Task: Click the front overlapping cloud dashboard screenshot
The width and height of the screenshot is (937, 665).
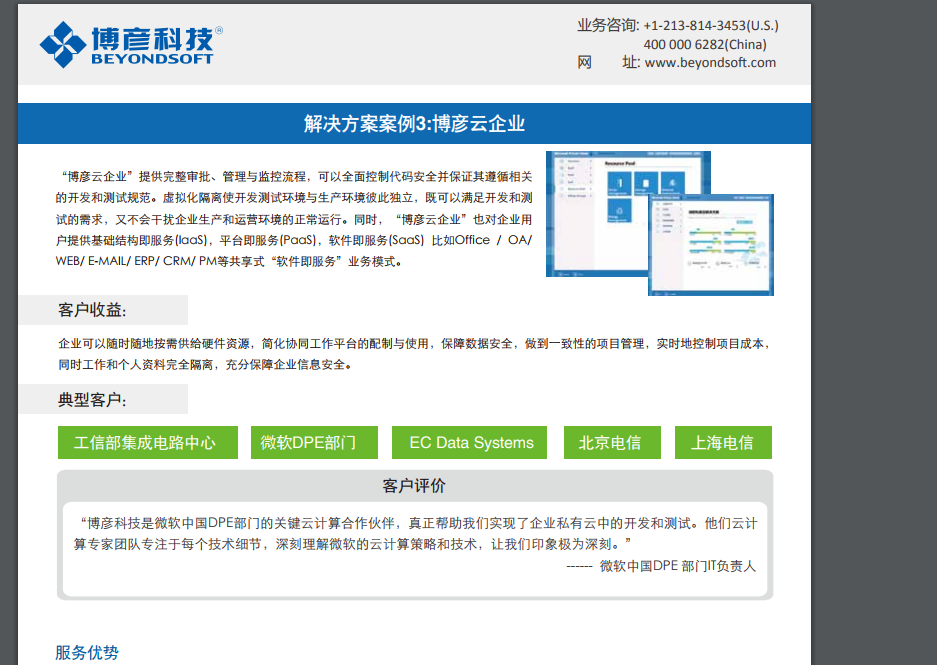Action: click(711, 245)
